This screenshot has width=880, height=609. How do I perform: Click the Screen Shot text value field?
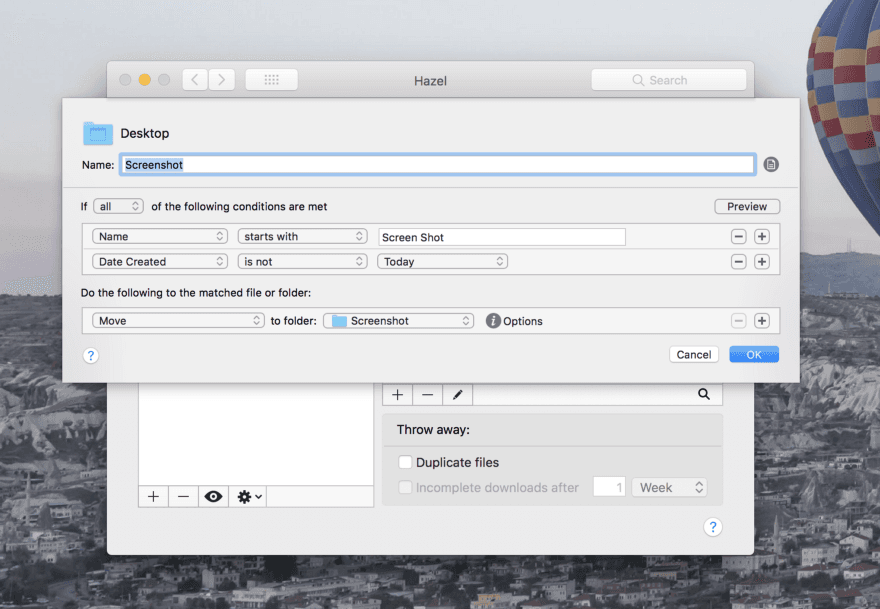tap(502, 237)
